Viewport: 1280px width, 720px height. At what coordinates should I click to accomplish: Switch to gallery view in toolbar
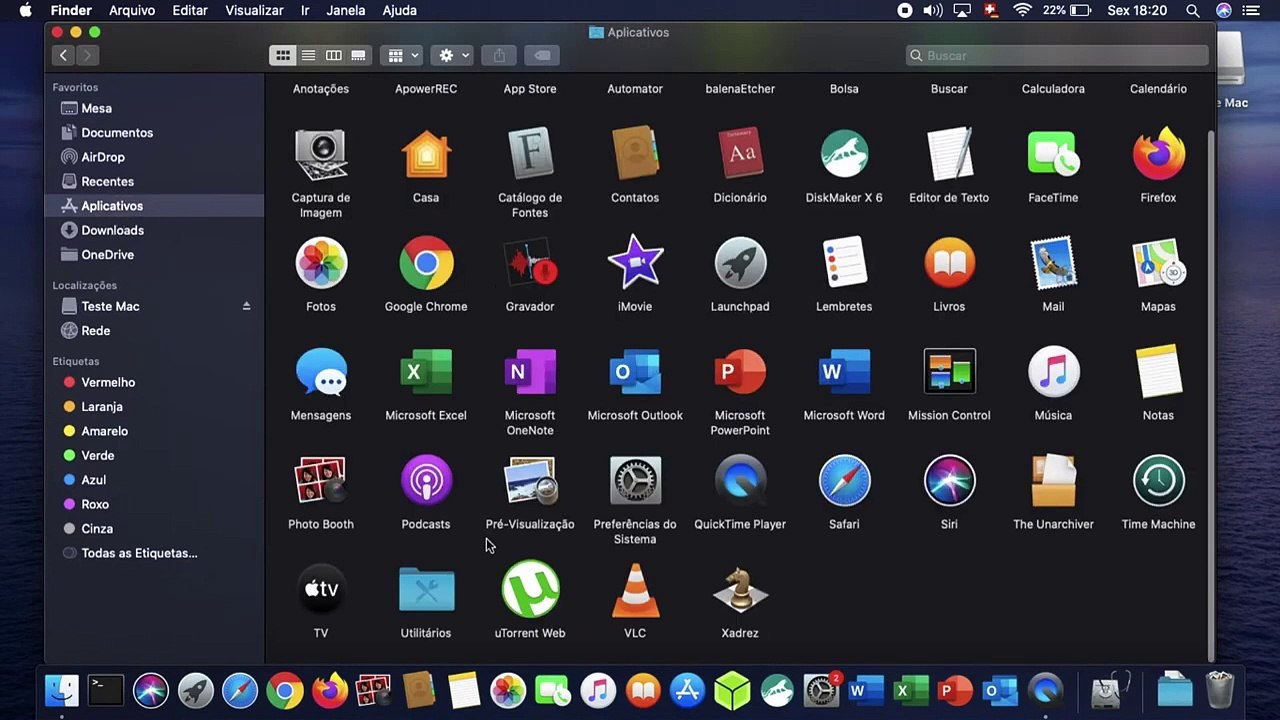click(x=358, y=55)
